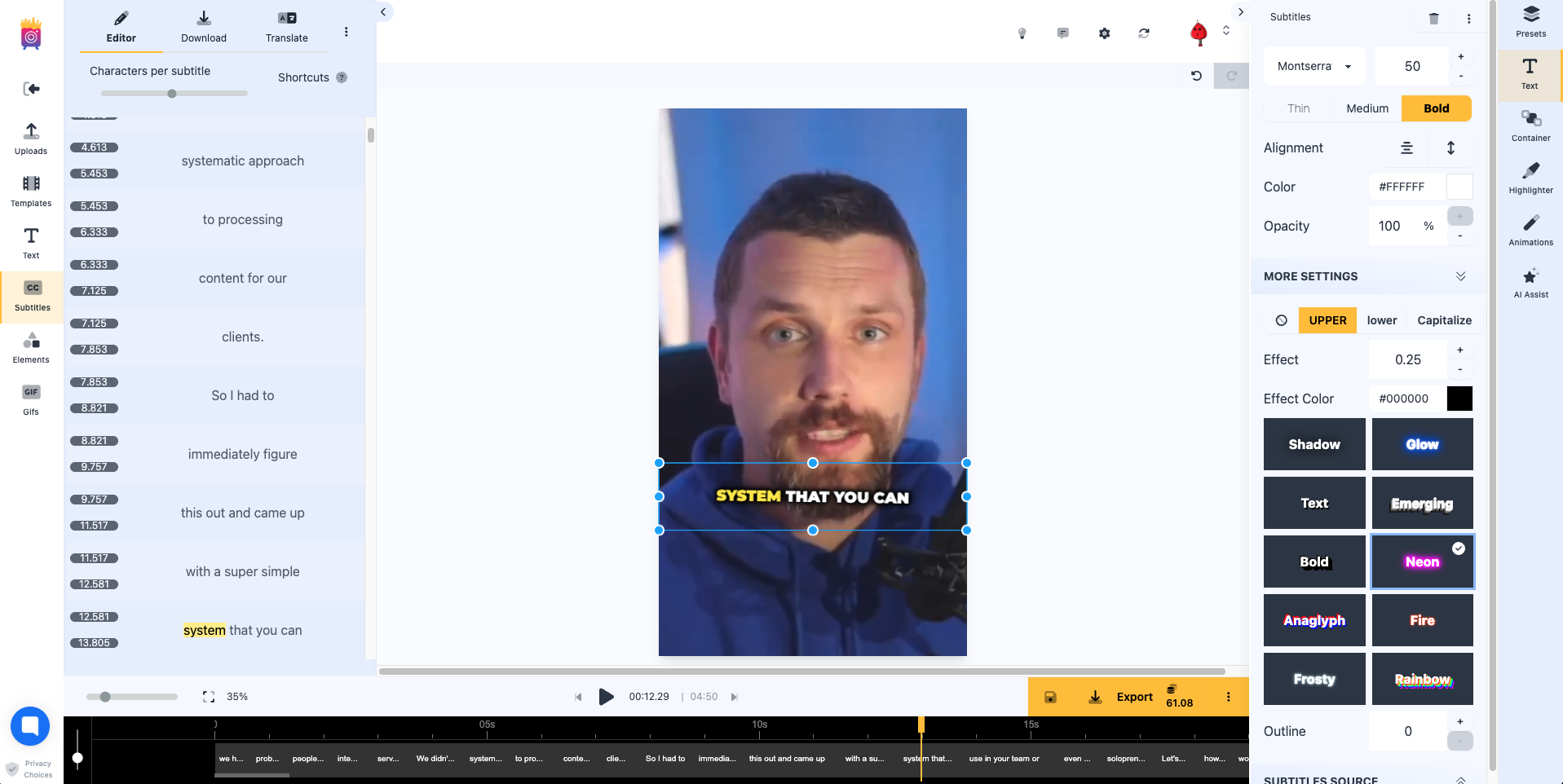The height and width of the screenshot is (784, 1563).
Task: Open the AI Assist panel
Action: (x=1530, y=282)
